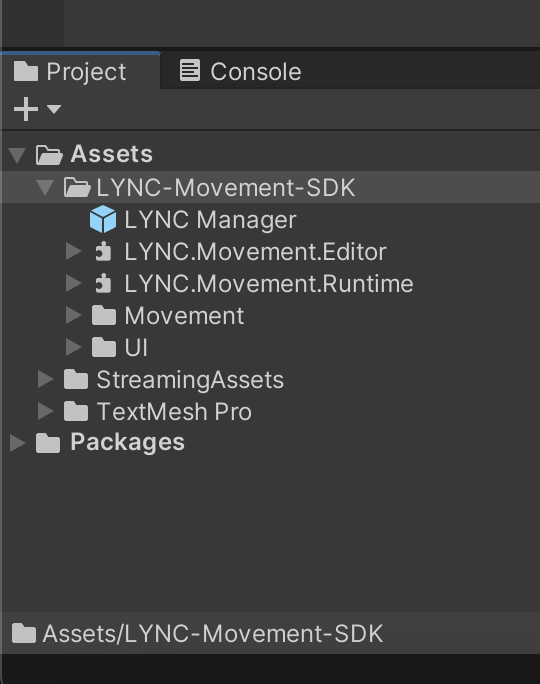Click the LYNC.Movement.Runtime assembly puzzle icon

tap(103, 284)
